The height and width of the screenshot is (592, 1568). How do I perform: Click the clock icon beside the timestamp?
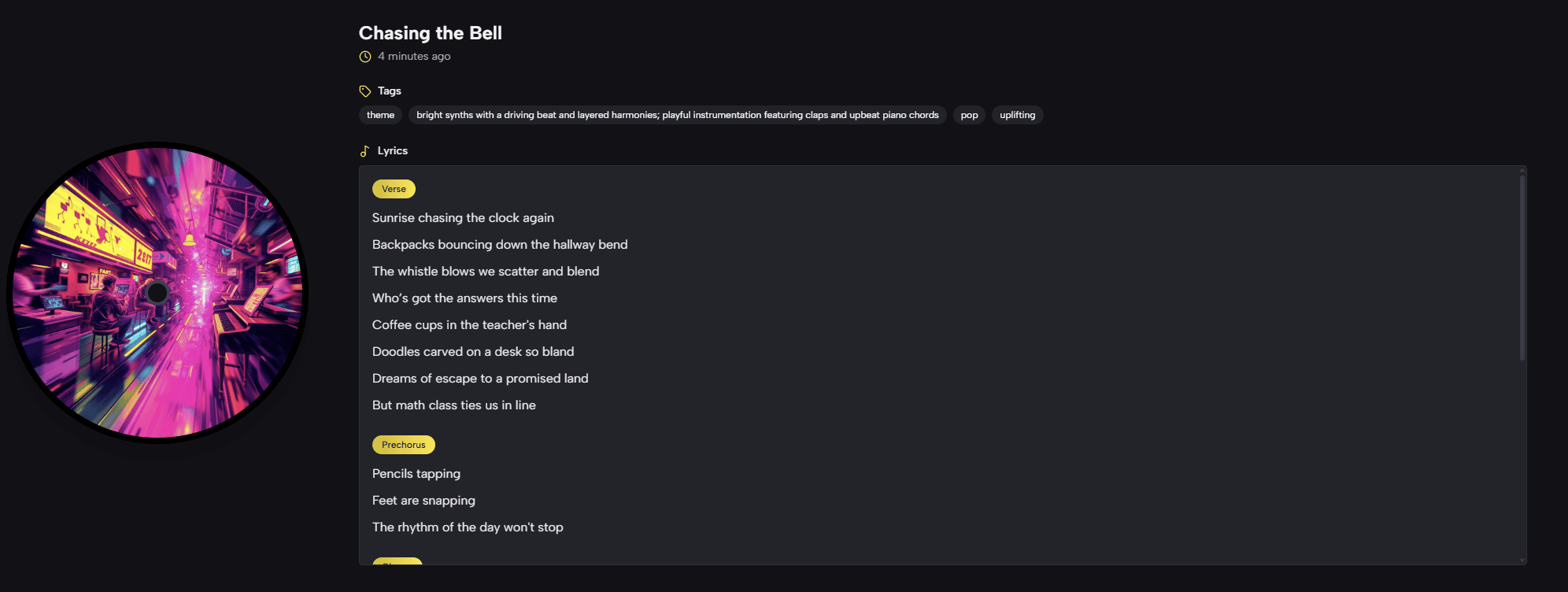click(365, 57)
